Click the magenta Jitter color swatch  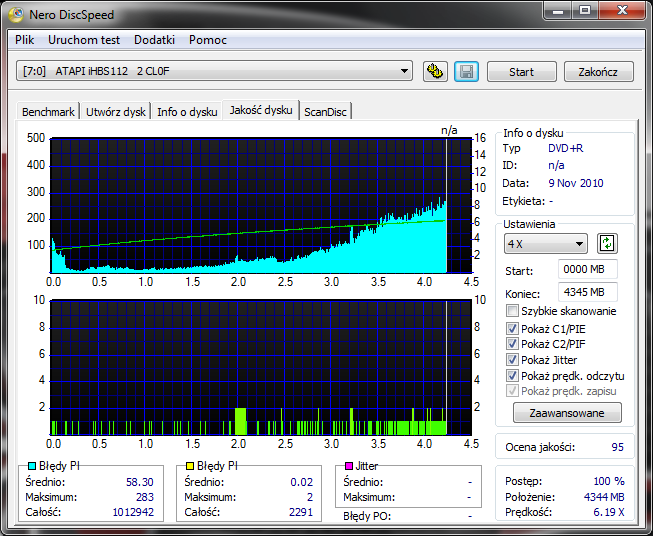coord(349,466)
